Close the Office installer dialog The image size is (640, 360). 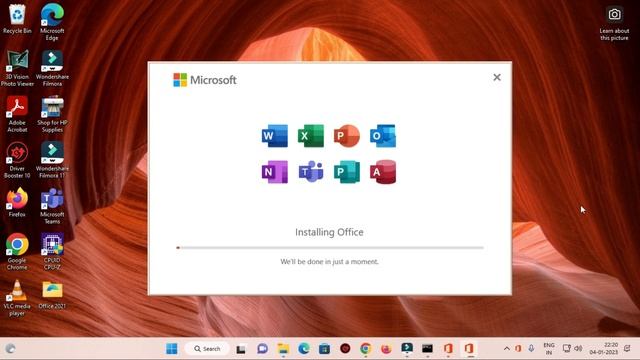(497, 78)
